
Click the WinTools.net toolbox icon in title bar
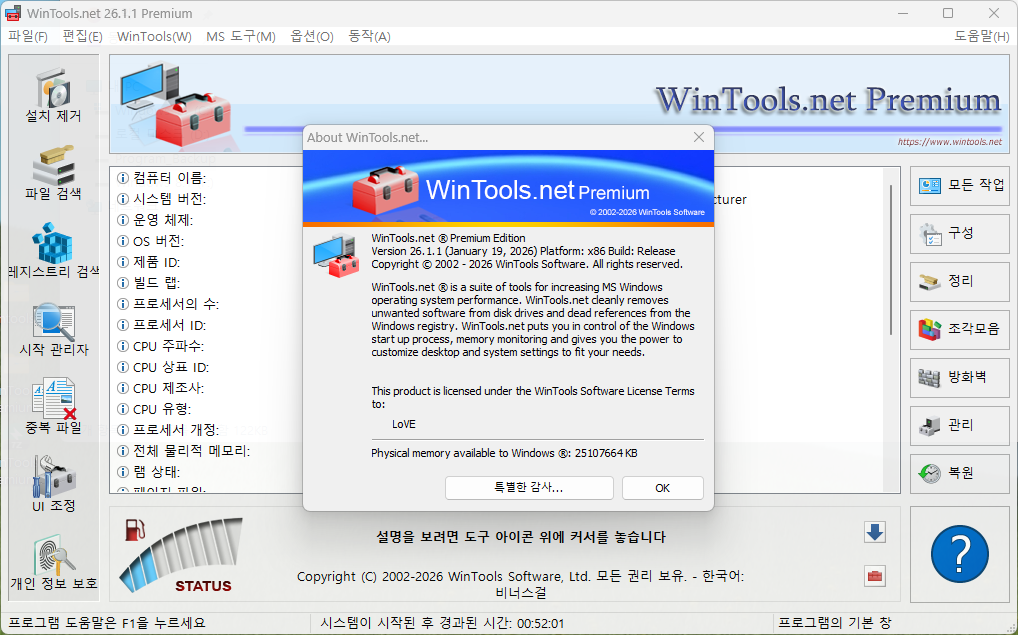(13, 13)
